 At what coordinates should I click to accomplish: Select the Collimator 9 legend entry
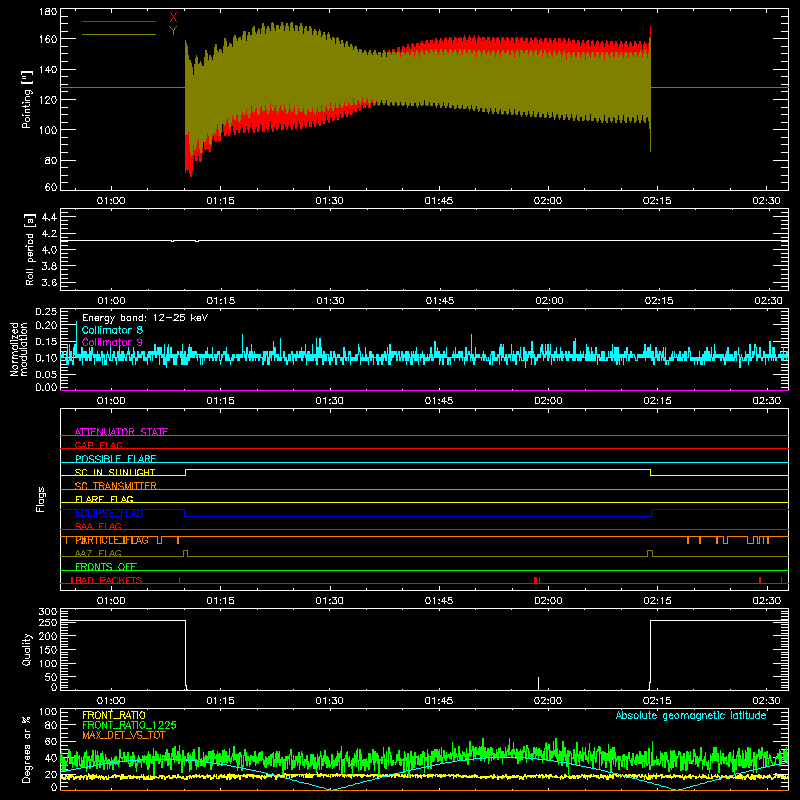tap(112, 342)
